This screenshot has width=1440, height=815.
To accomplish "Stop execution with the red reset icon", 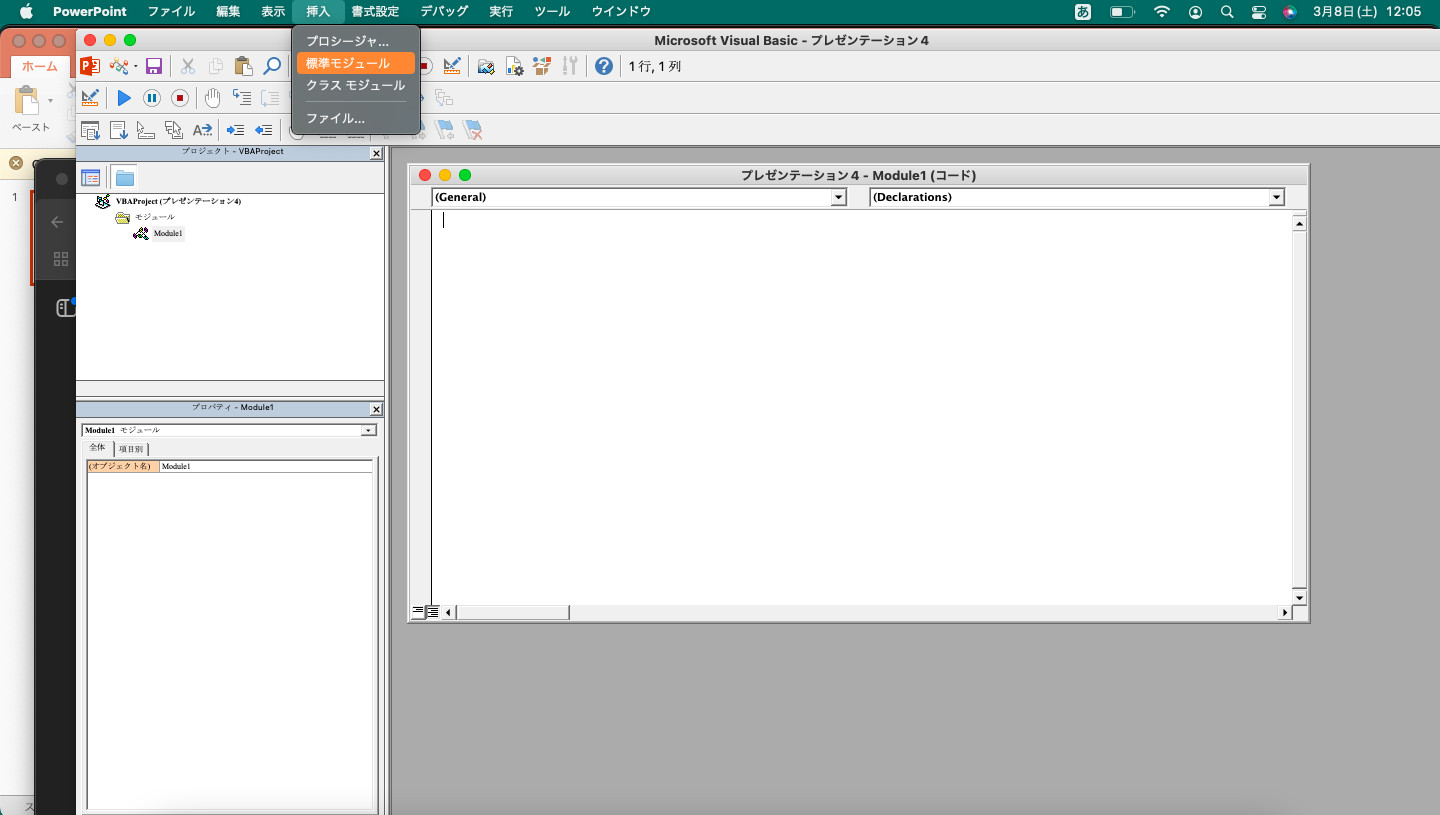I will pyautogui.click(x=180, y=98).
